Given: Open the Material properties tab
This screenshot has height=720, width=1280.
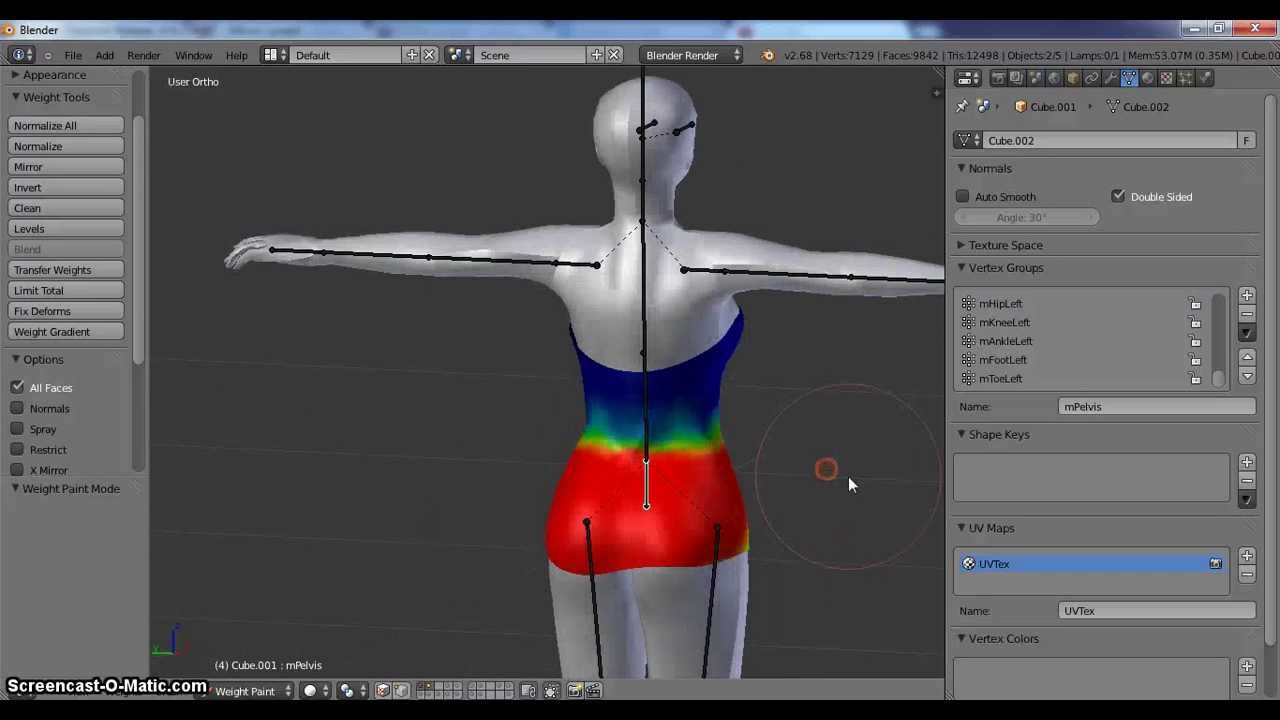Looking at the screenshot, I should 1147,78.
